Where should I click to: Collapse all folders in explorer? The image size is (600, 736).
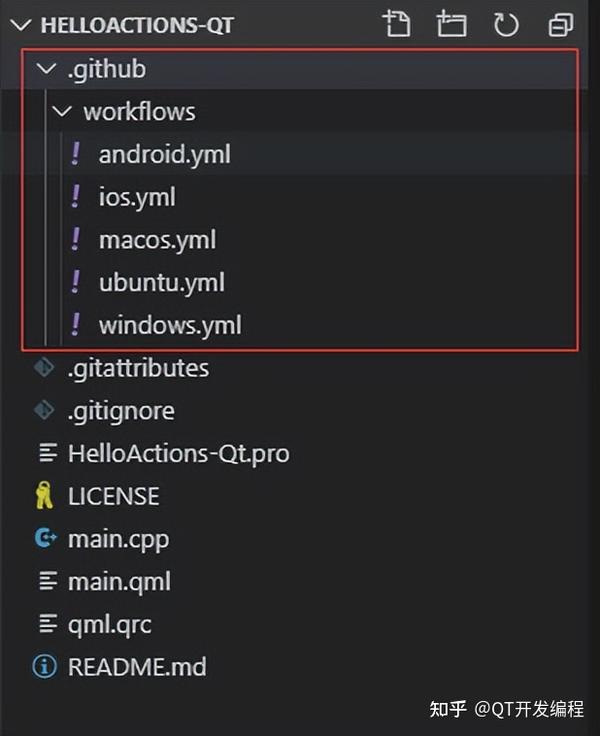[561, 24]
